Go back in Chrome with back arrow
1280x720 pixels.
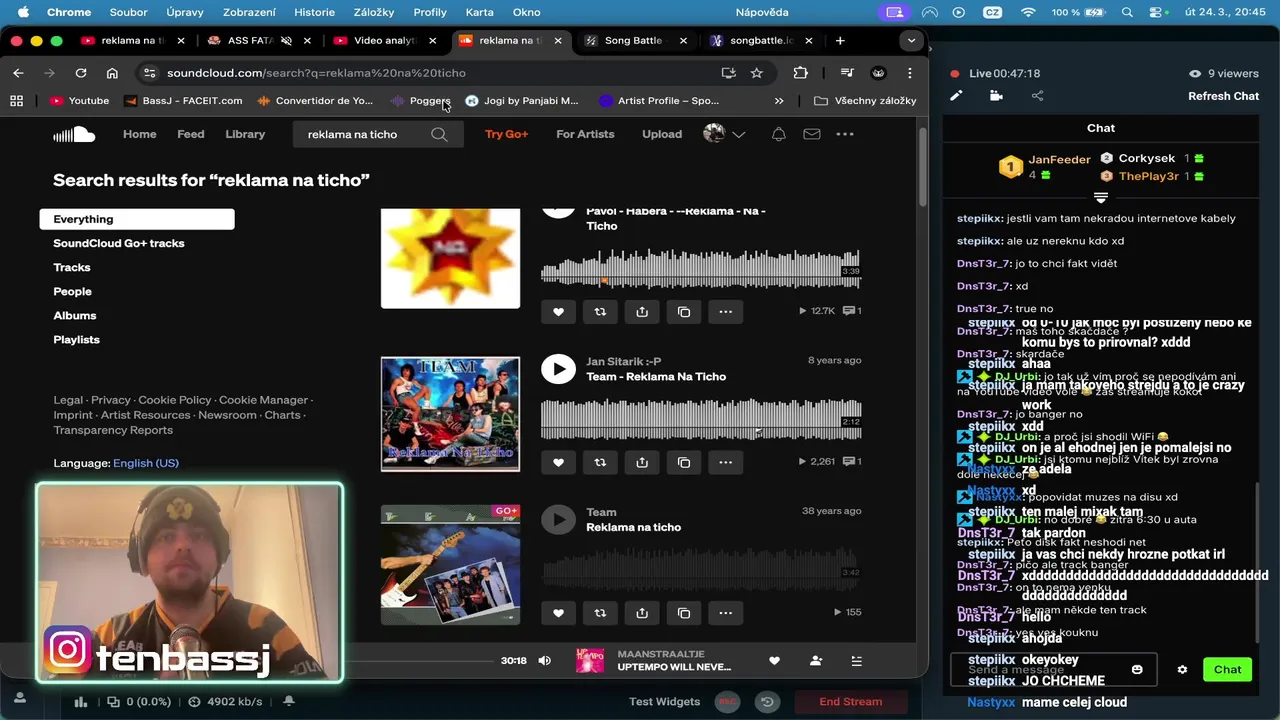pos(18,73)
